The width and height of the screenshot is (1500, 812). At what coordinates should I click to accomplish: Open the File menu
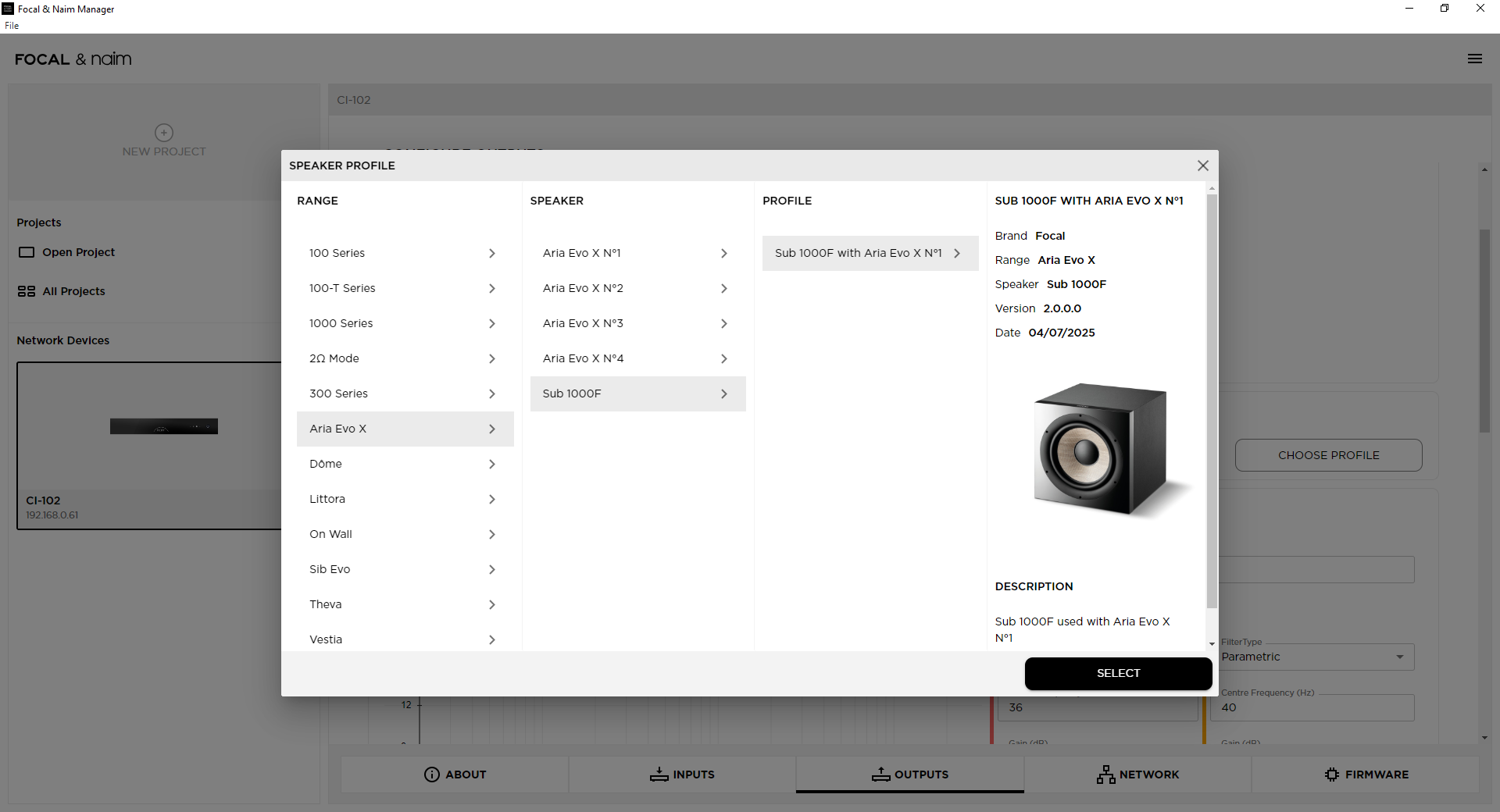12,26
